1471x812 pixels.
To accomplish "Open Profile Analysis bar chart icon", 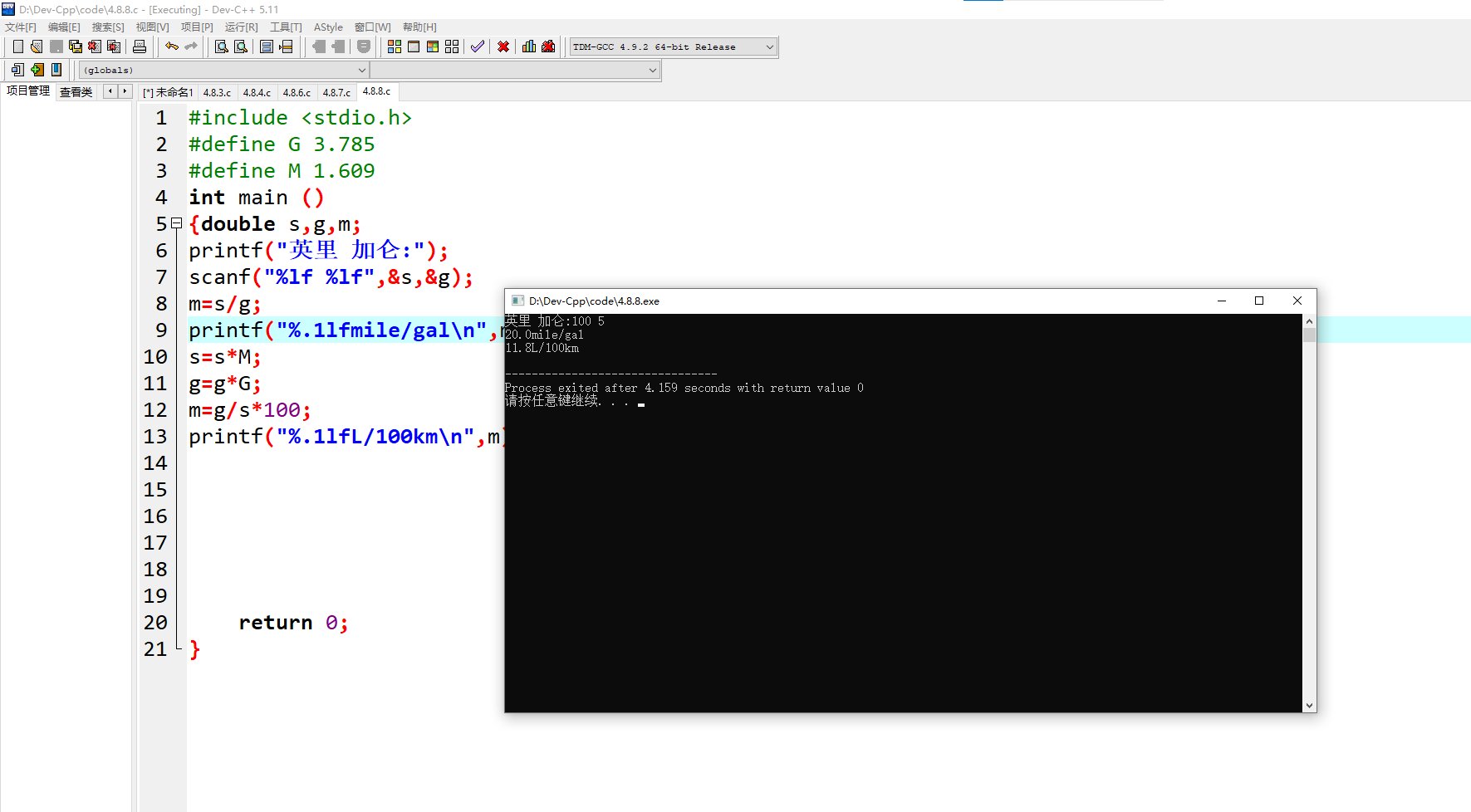I will coord(529,46).
